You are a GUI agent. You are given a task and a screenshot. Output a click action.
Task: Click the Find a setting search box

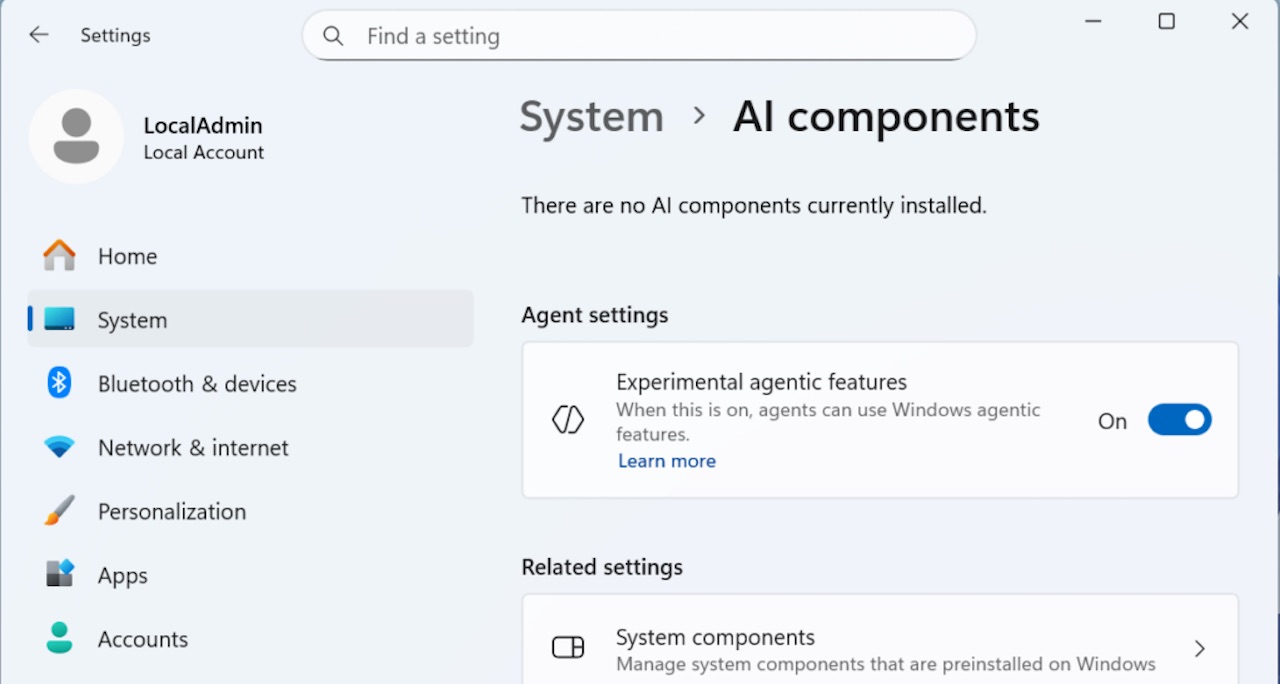[640, 36]
